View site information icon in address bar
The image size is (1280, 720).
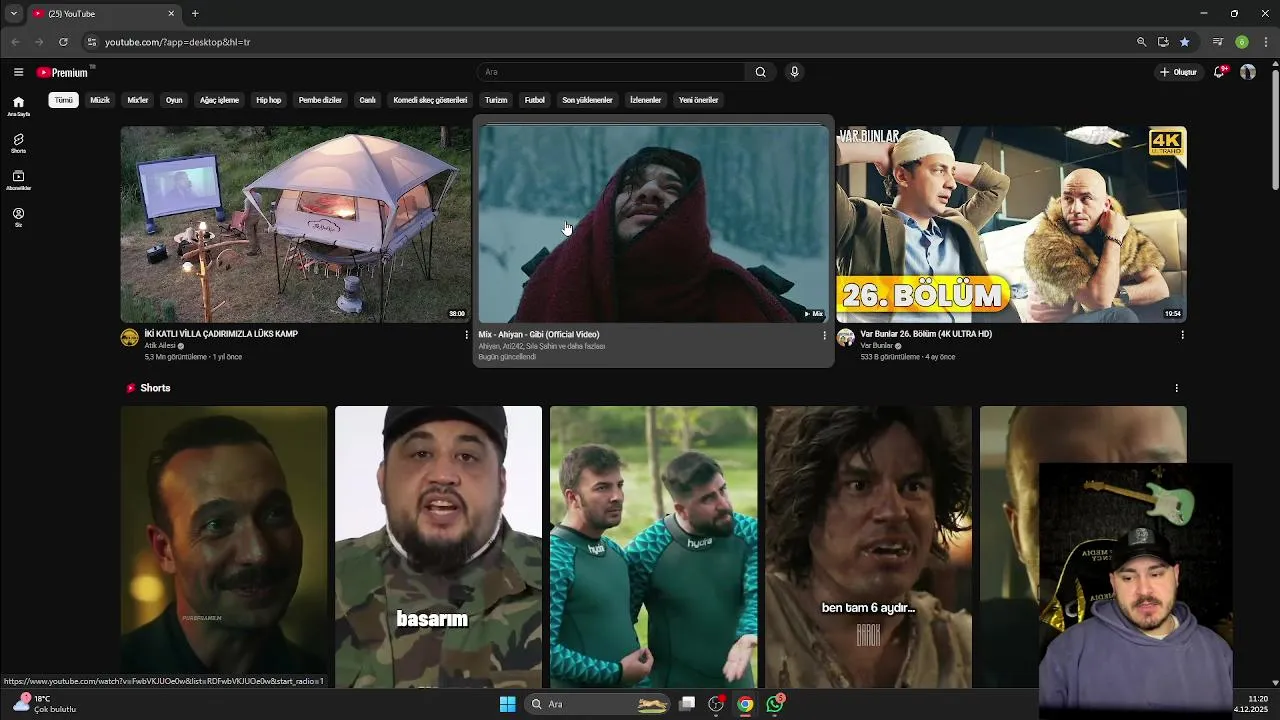point(92,42)
